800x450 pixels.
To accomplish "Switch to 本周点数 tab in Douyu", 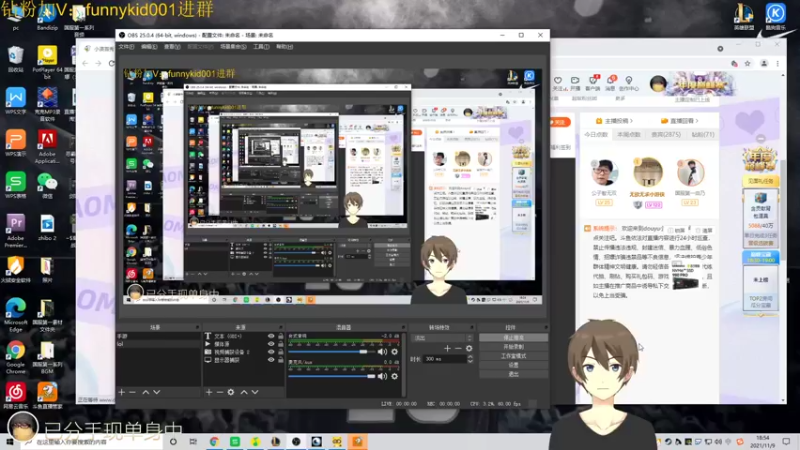I will [x=629, y=135].
